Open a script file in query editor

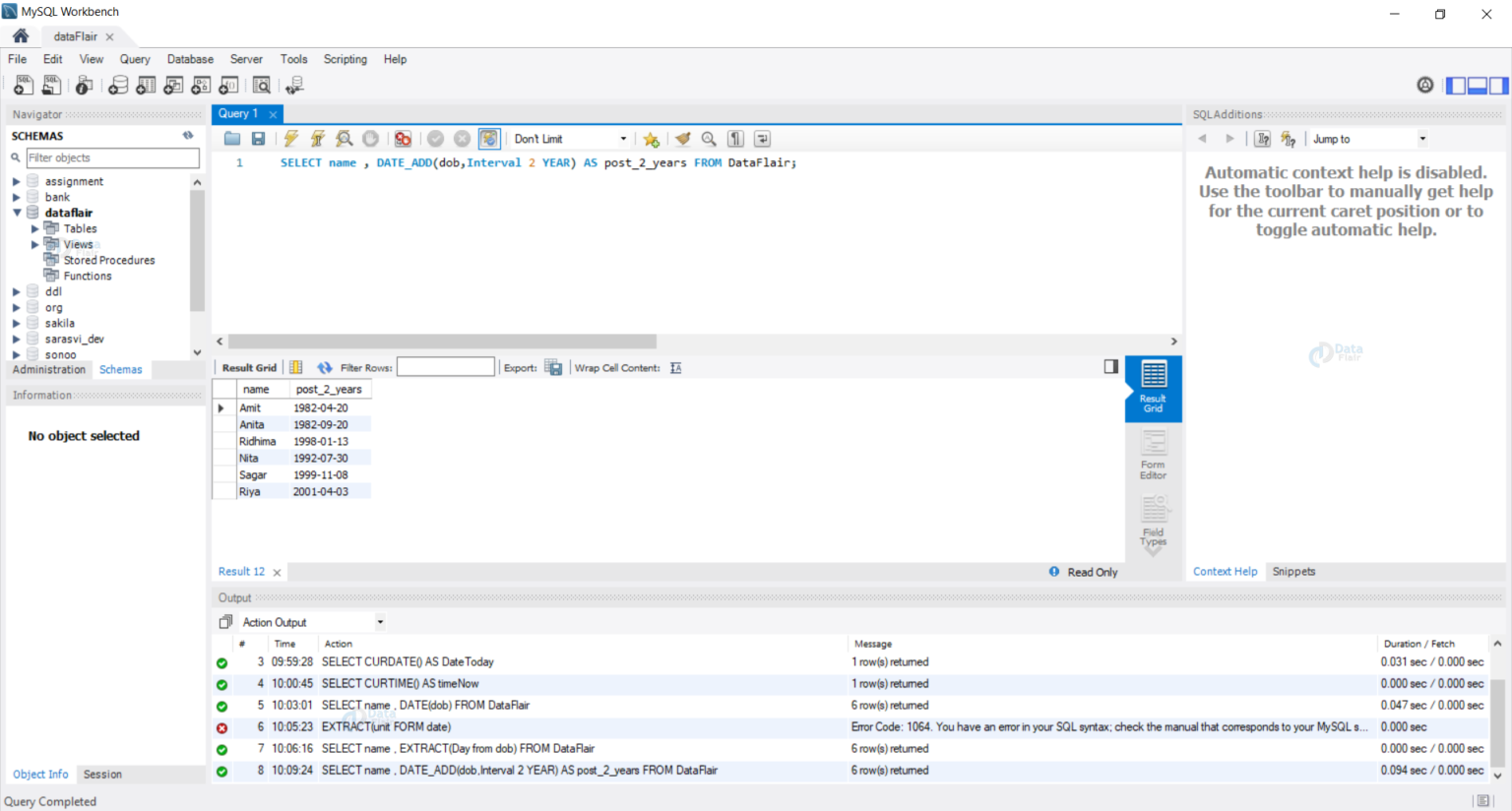pos(232,139)
